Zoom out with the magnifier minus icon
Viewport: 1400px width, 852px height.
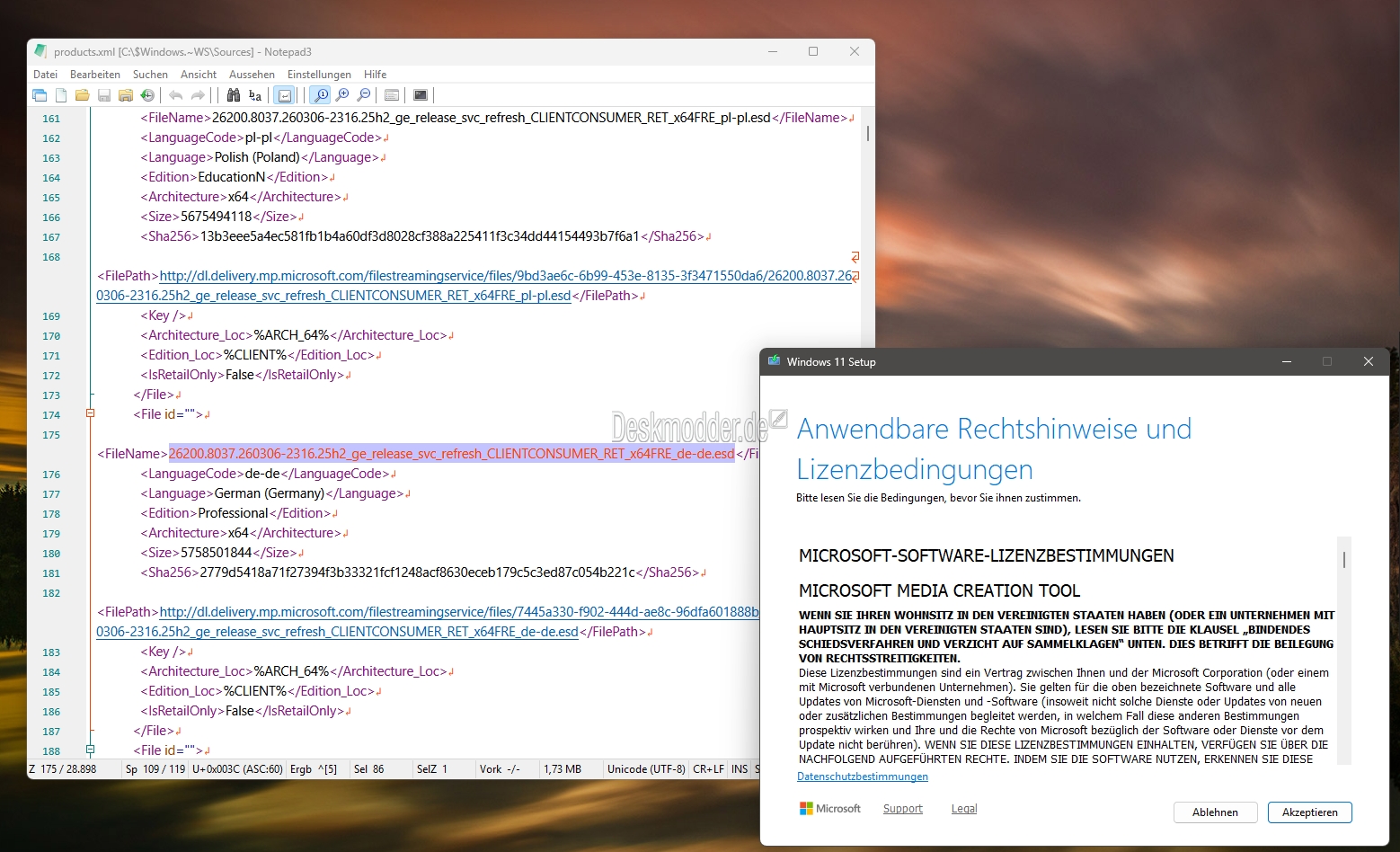pyautogui.click(x=364, y=95)
